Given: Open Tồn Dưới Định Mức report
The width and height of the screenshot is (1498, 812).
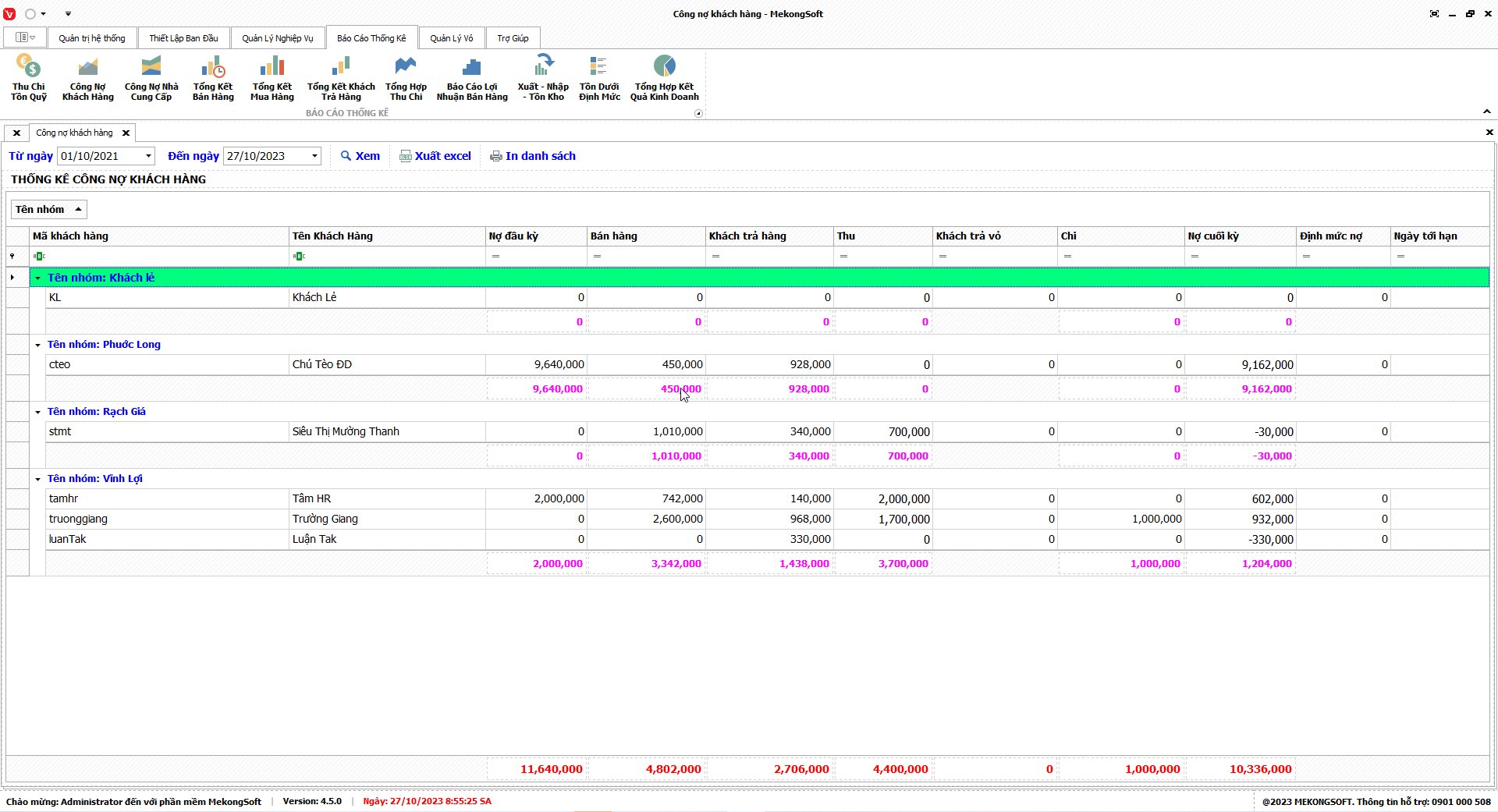Looking at the screenshot, I should tap(599, 77).
